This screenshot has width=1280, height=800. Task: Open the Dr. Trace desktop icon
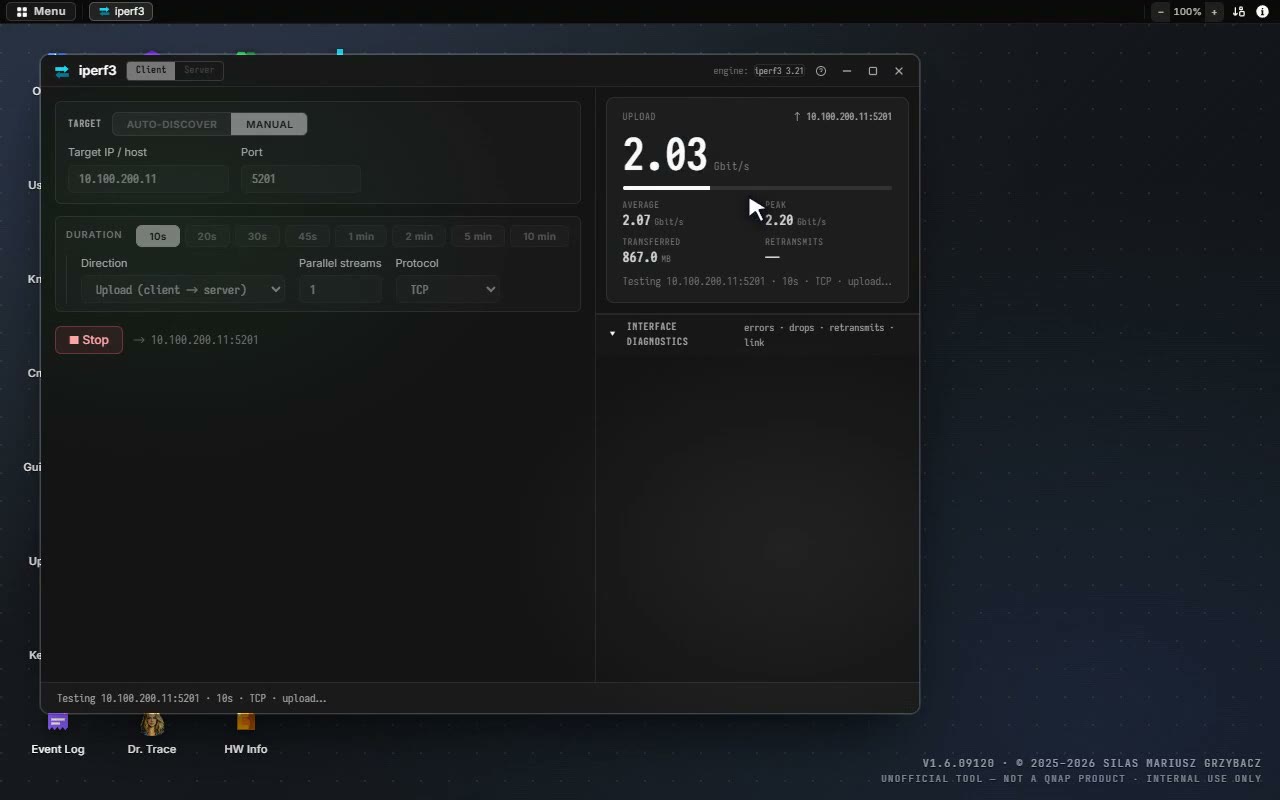point(152,733)
